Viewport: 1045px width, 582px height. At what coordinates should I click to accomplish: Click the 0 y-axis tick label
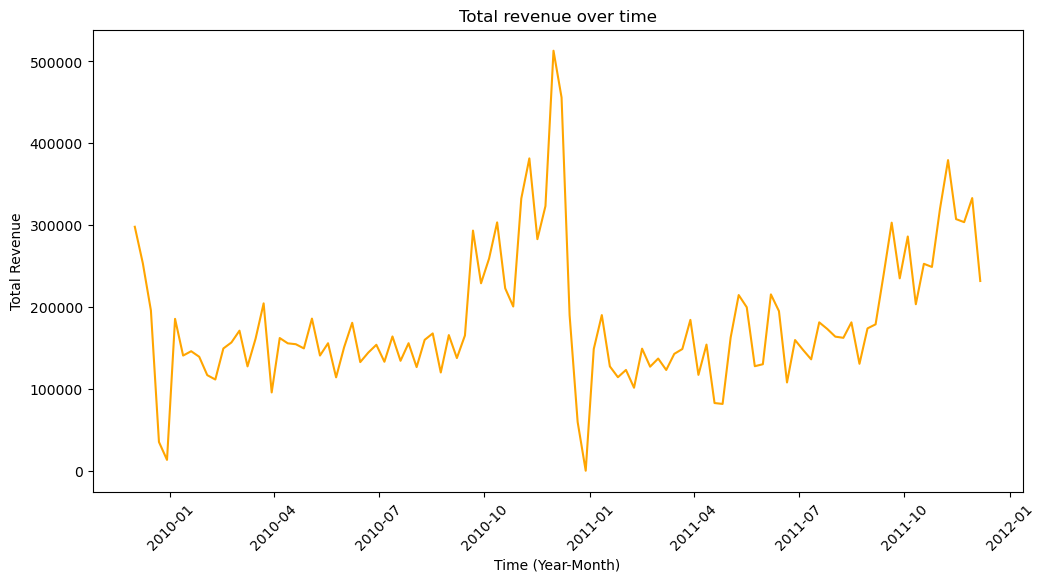79,472
